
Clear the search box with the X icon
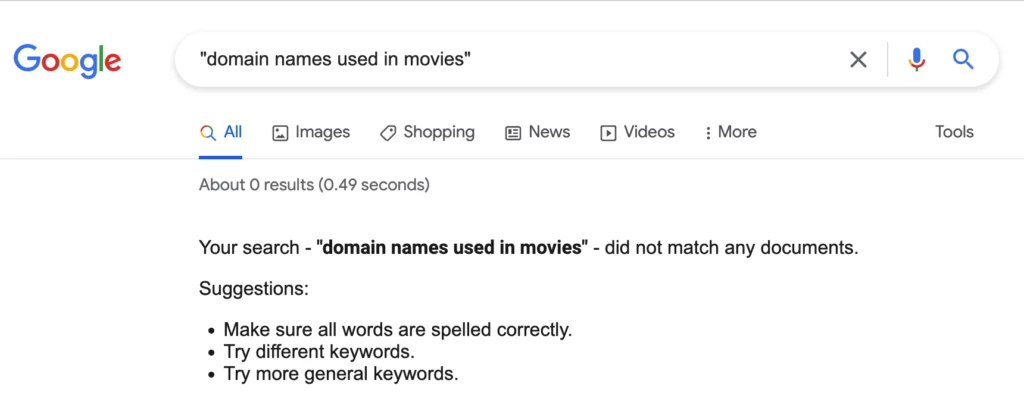click(858, 60)
